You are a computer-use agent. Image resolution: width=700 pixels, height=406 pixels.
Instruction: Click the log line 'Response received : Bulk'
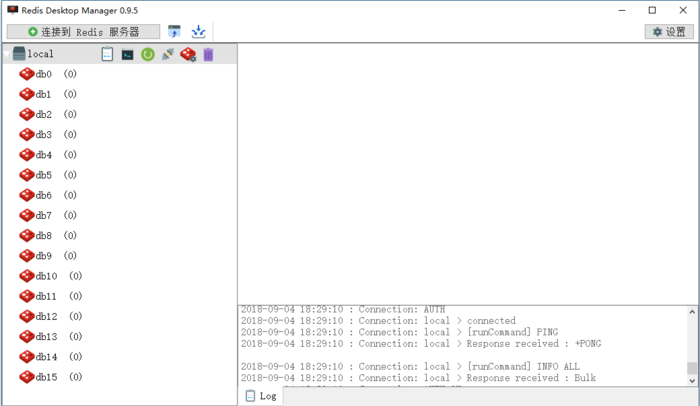click(418, 378)
